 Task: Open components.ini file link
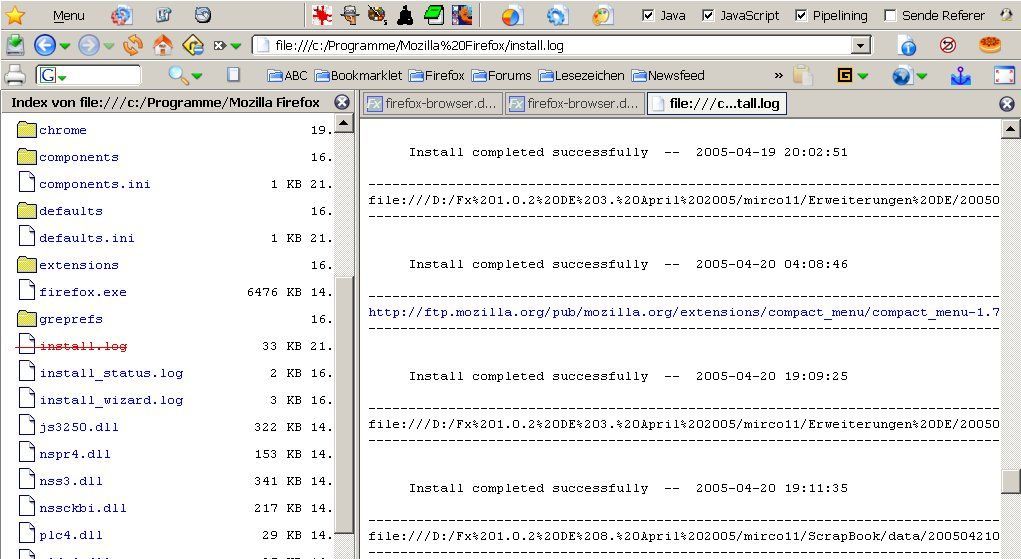coord(94,184)
